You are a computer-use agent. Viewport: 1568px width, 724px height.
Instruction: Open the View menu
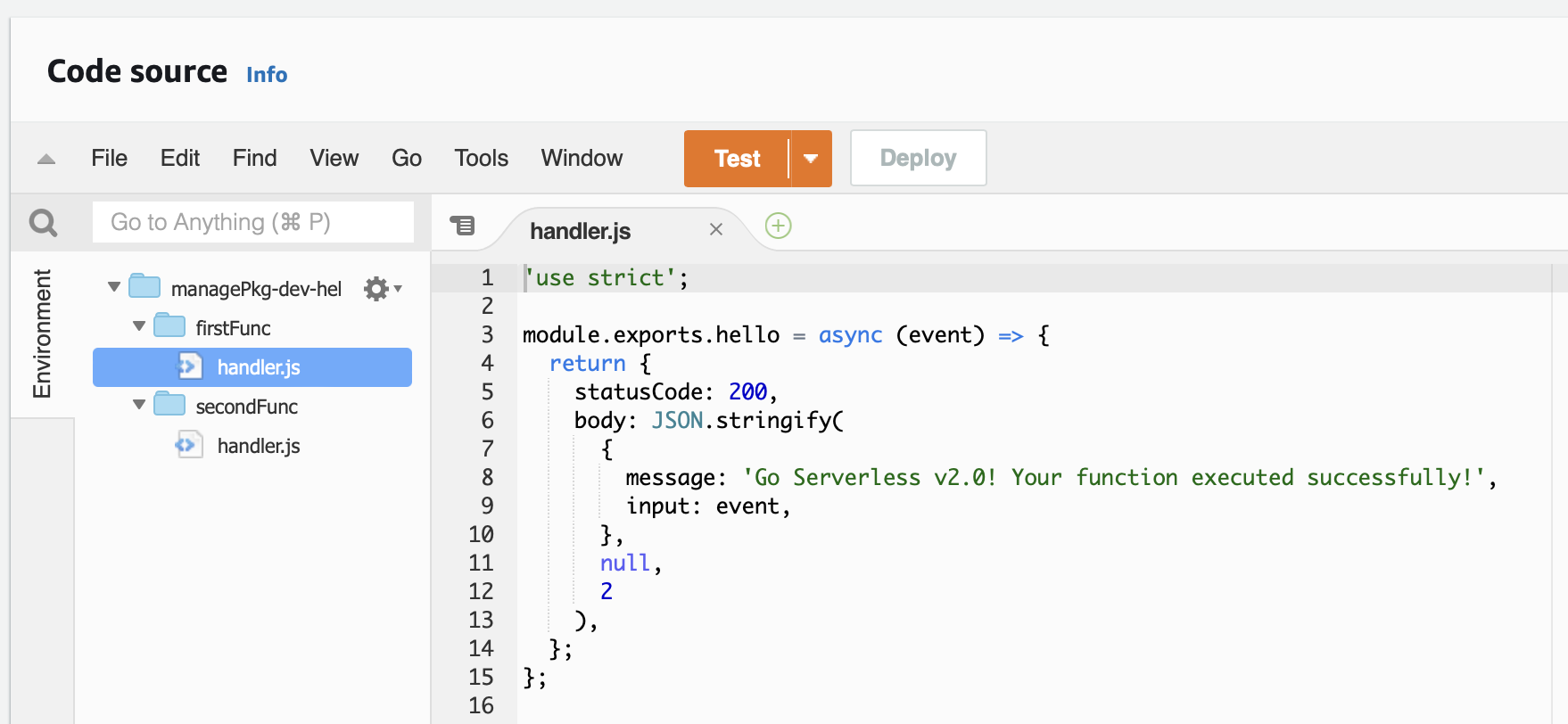pyautogui.click(x=334, y=158)
